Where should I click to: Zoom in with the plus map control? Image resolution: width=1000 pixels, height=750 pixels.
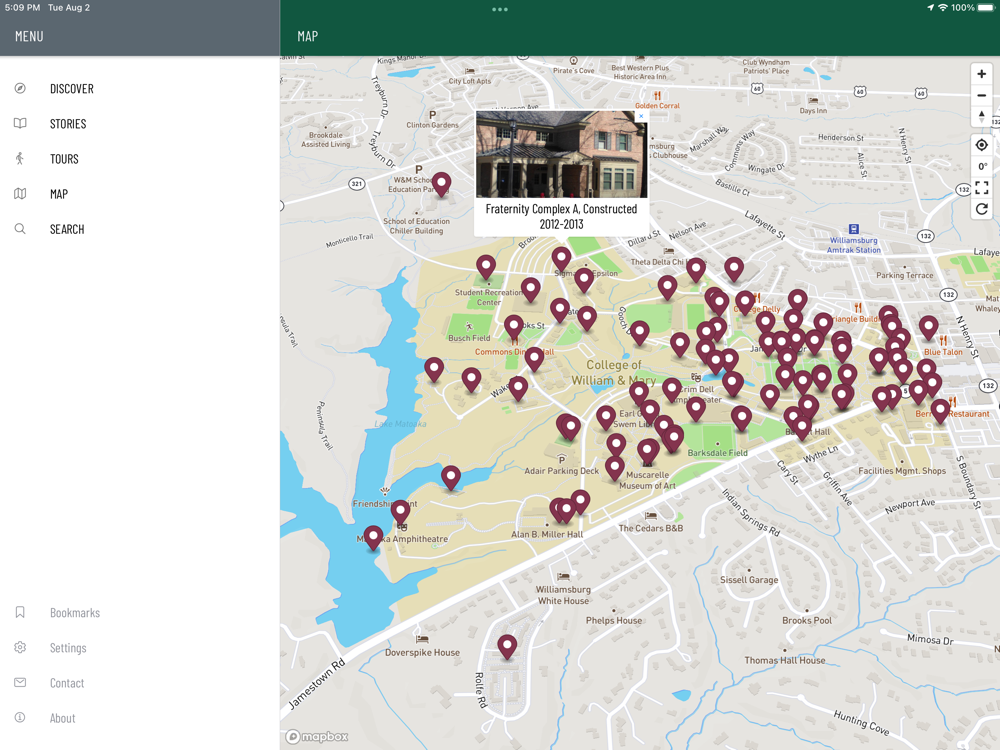(x=982, y=75)
